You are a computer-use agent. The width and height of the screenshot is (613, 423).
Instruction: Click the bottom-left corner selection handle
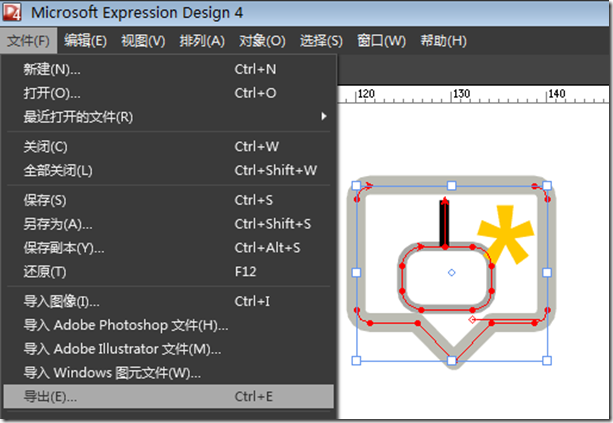(x=356, y=360)
